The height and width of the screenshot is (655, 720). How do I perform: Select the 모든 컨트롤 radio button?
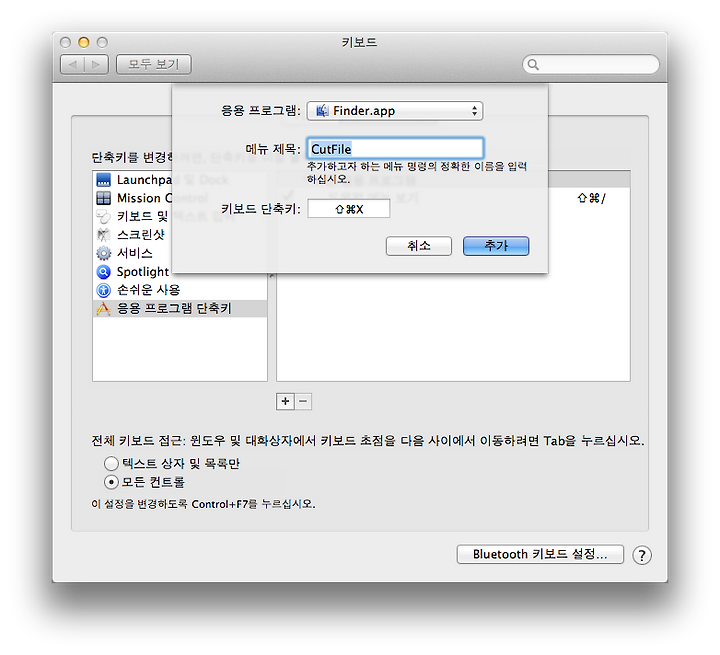[111, 482]
